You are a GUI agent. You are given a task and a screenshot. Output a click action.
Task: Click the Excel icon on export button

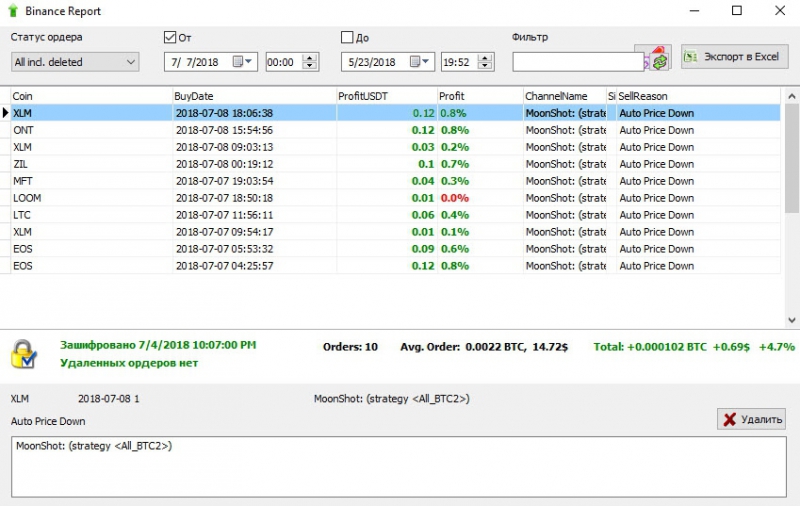tap(690, 57)
